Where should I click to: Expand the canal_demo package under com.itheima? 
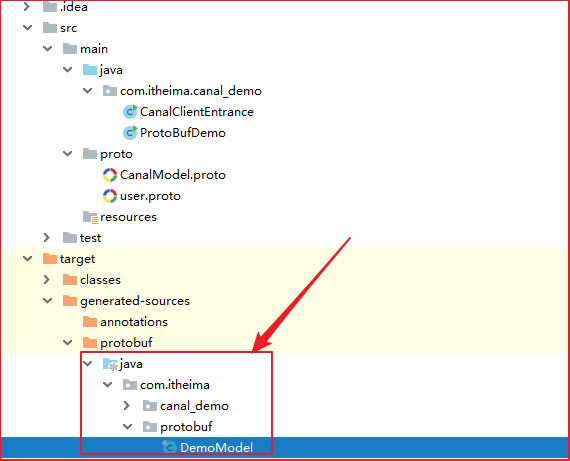pyautogui.click(x=127, y=406)
